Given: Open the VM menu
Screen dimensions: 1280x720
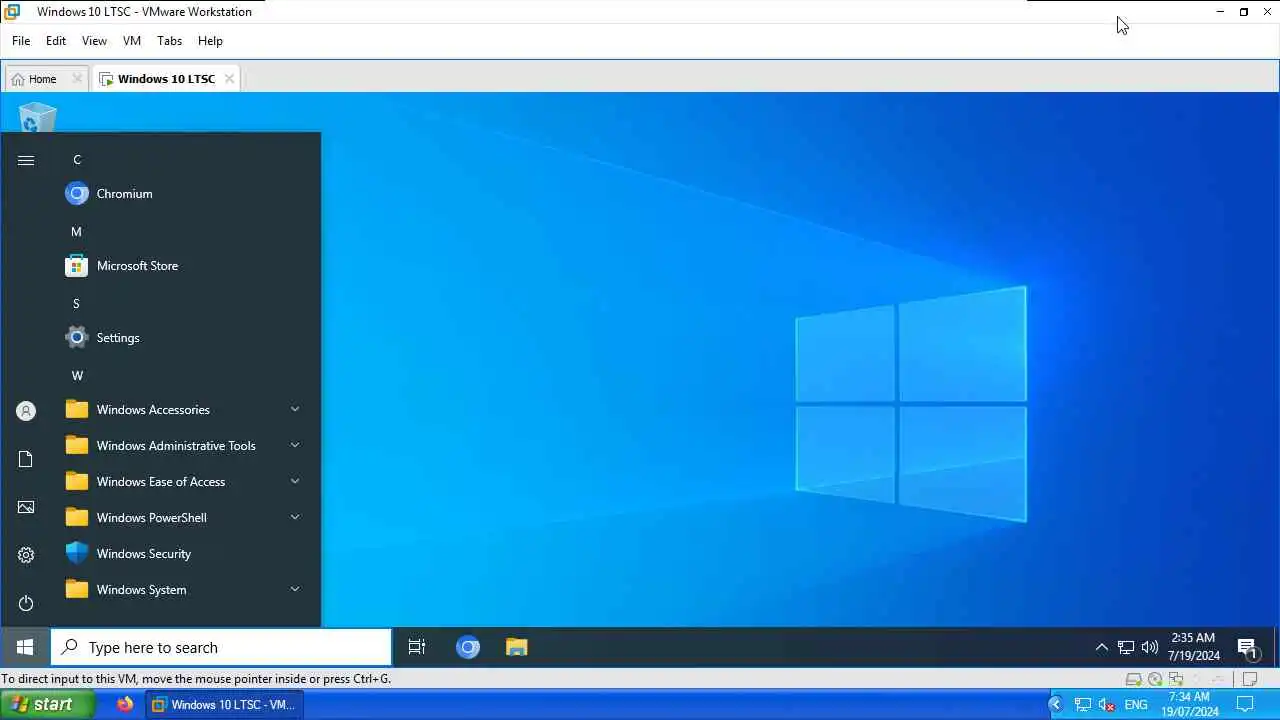Looking at the screenshot, I should [132, 41].
